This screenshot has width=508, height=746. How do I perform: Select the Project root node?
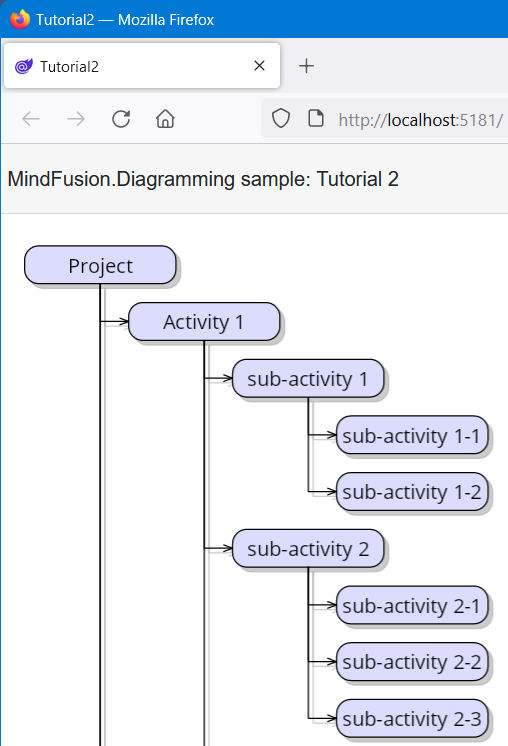100,265
